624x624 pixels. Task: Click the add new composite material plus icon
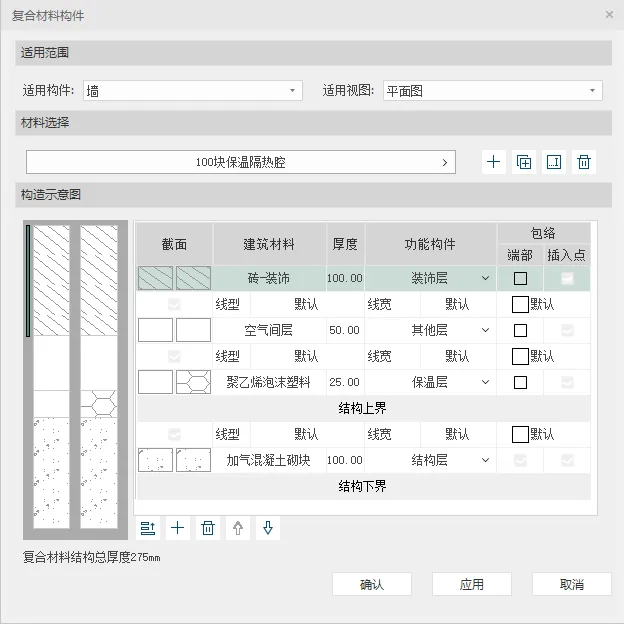(493, 162)
